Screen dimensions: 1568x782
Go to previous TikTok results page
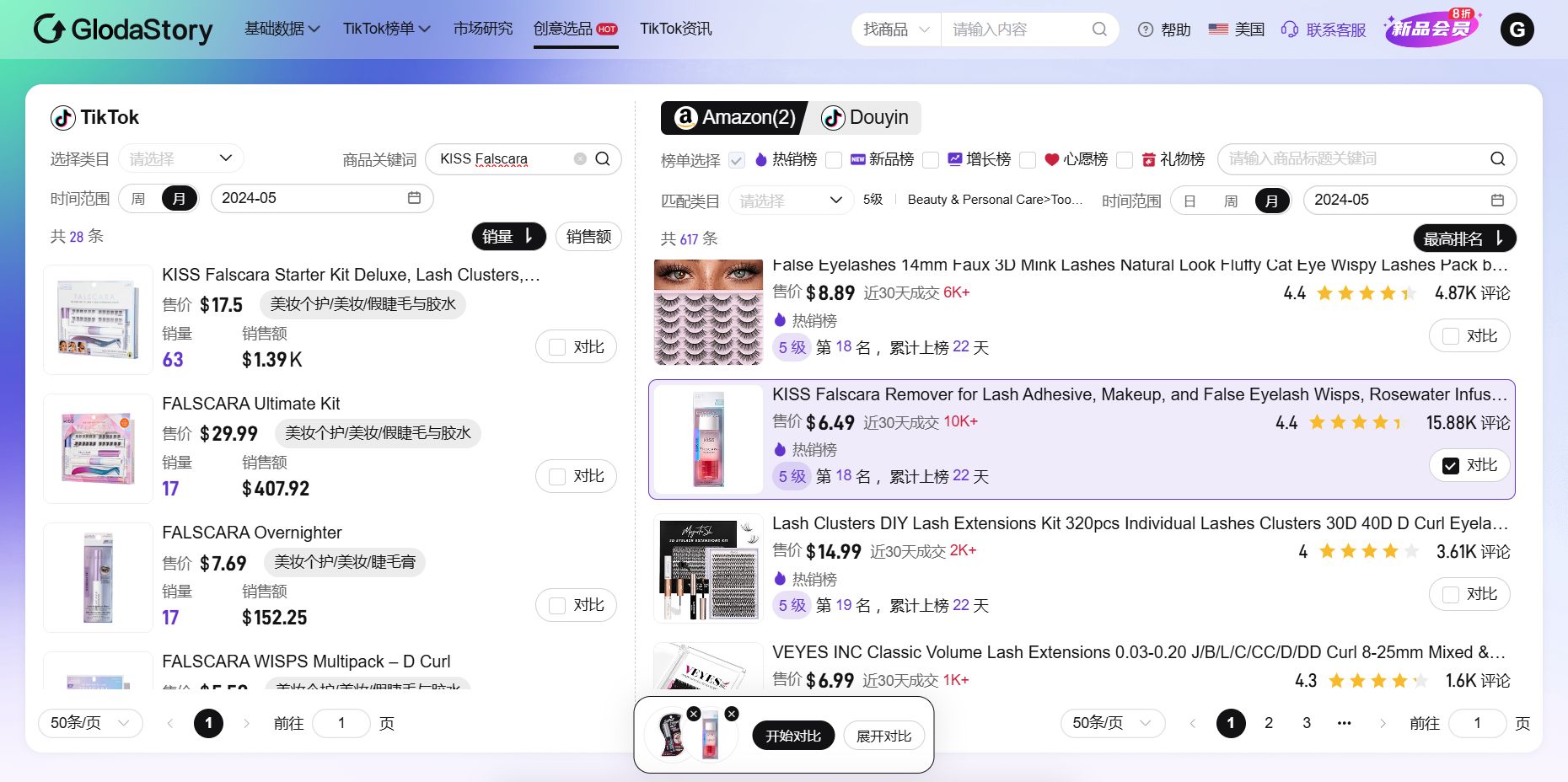tap(170, 723)
